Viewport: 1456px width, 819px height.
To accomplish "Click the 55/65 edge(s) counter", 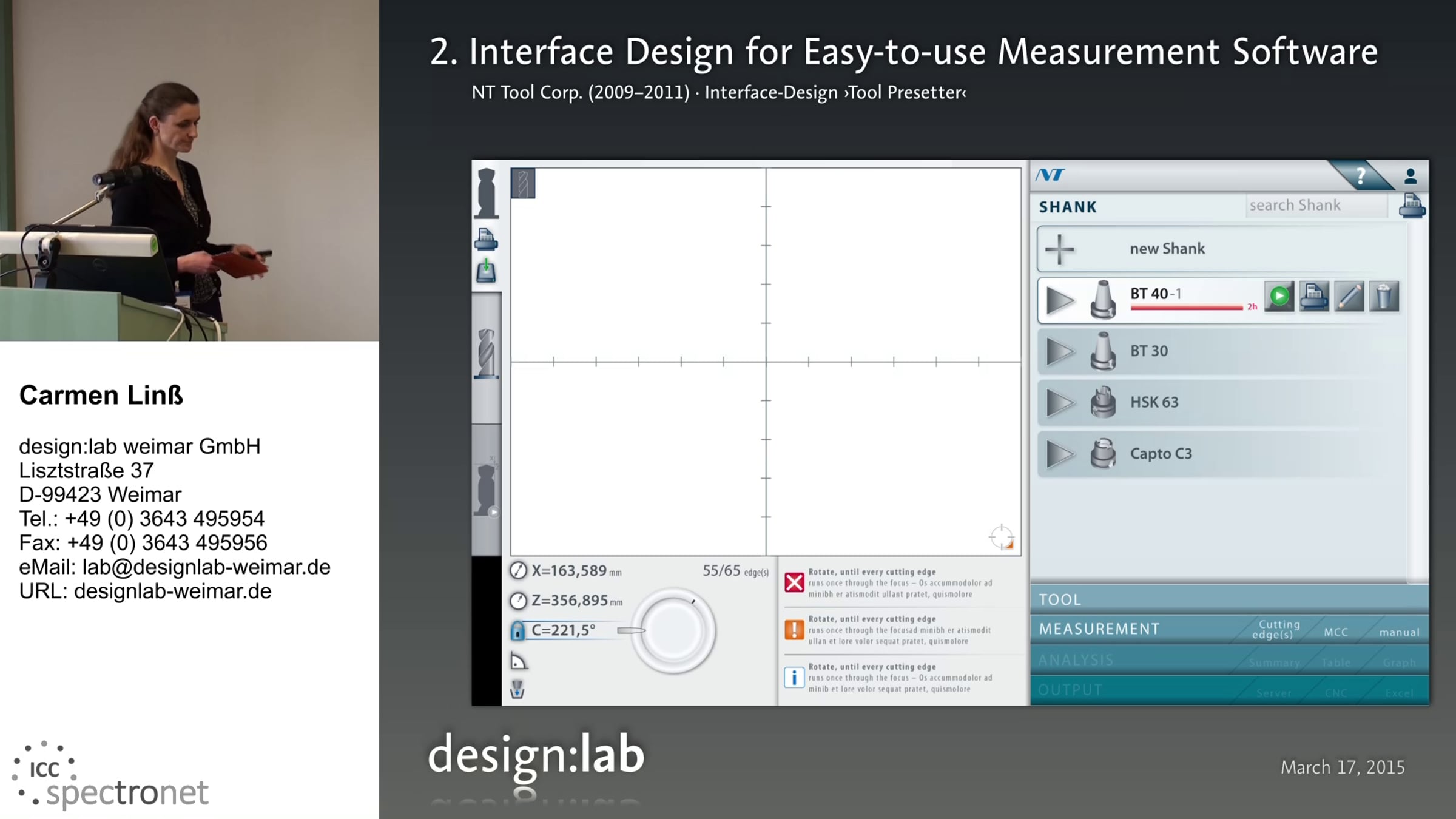I will (736, 571).
